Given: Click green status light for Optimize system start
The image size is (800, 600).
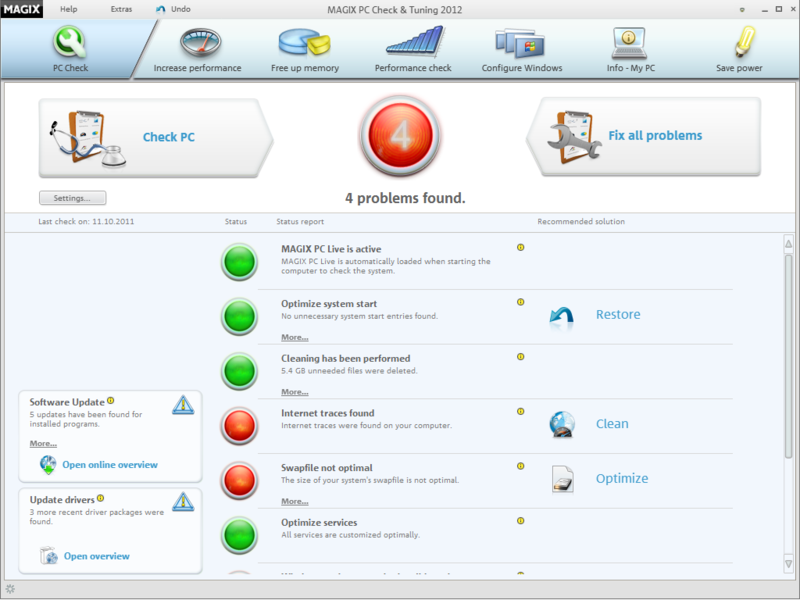Looking at the screenshot, I should (x=239, y=316).
